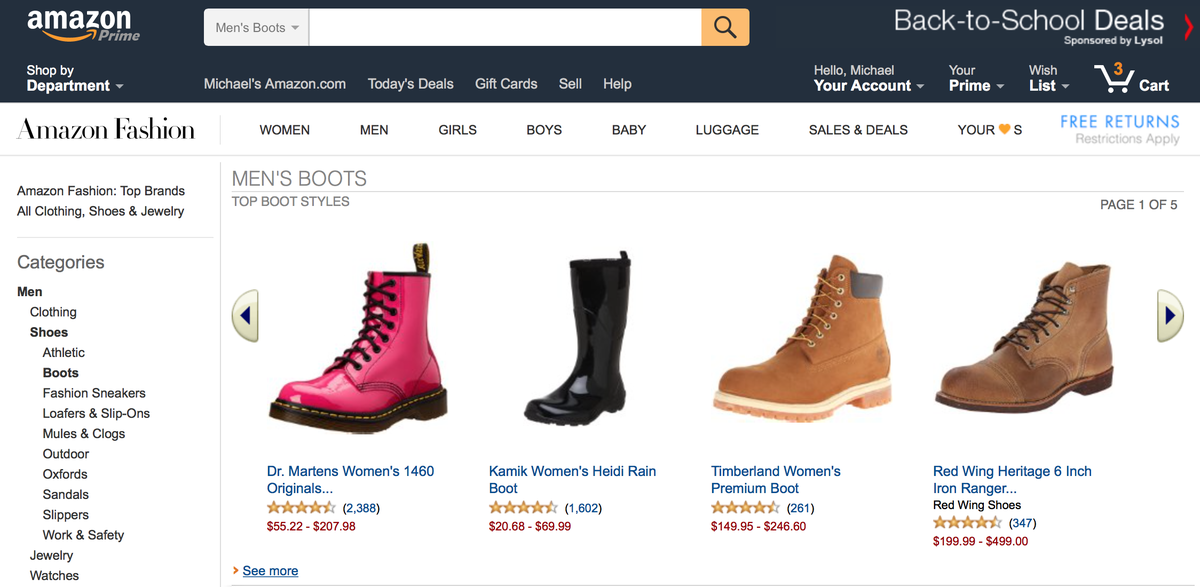The height and width of the screenshot is (587, 1200).
Task: Open the Your Account dropdown
Action: (x=868, y=78)
